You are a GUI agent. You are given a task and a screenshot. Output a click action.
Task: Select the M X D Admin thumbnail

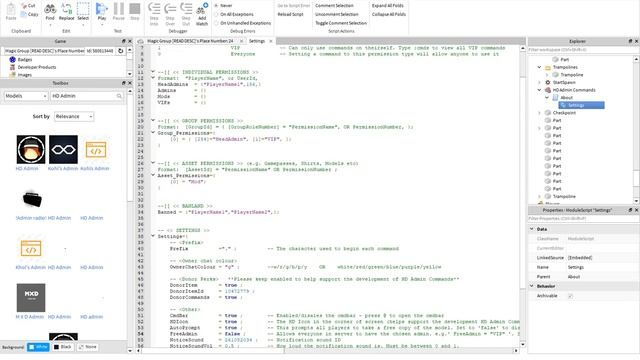(x=31, y=298)
